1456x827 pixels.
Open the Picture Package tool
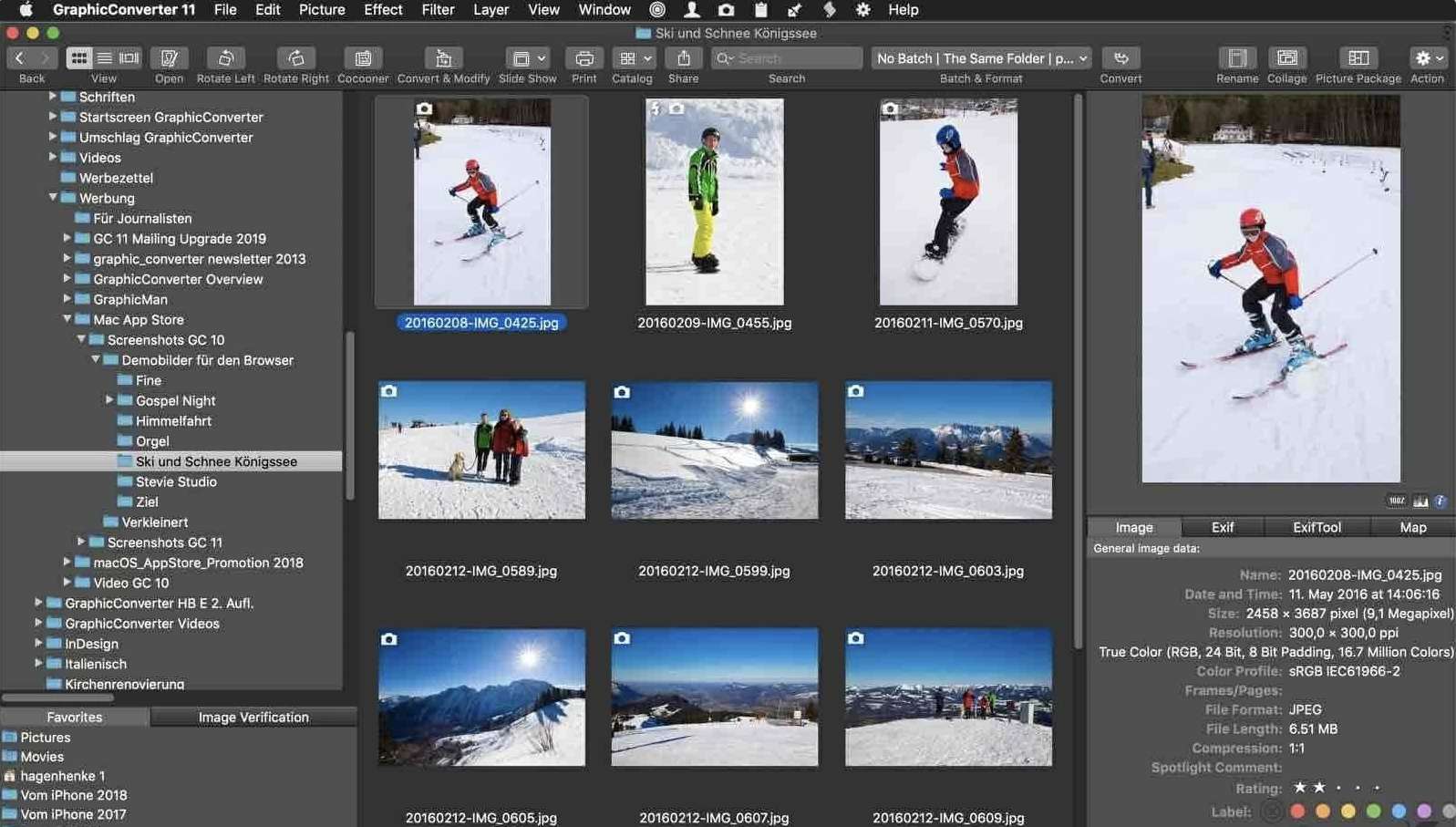click(x=1358, y=58)
